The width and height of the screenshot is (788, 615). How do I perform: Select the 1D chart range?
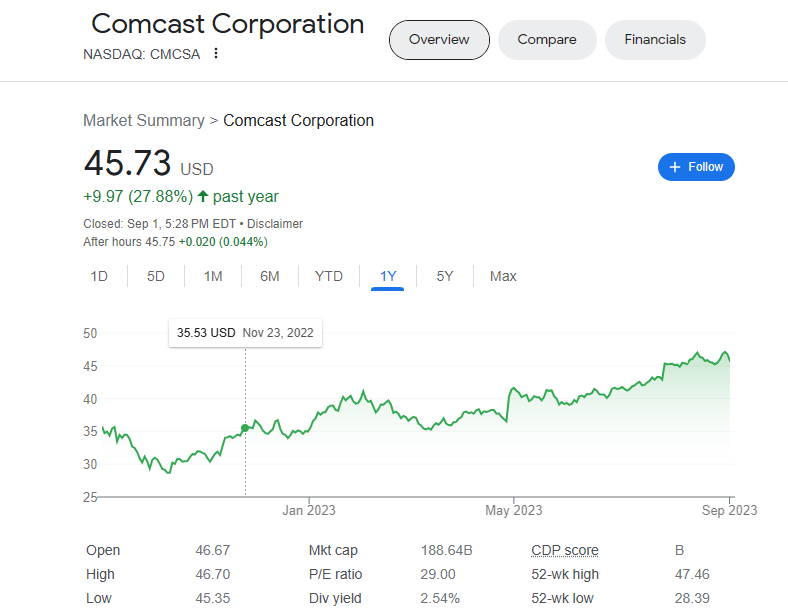(x=99, y=276)
